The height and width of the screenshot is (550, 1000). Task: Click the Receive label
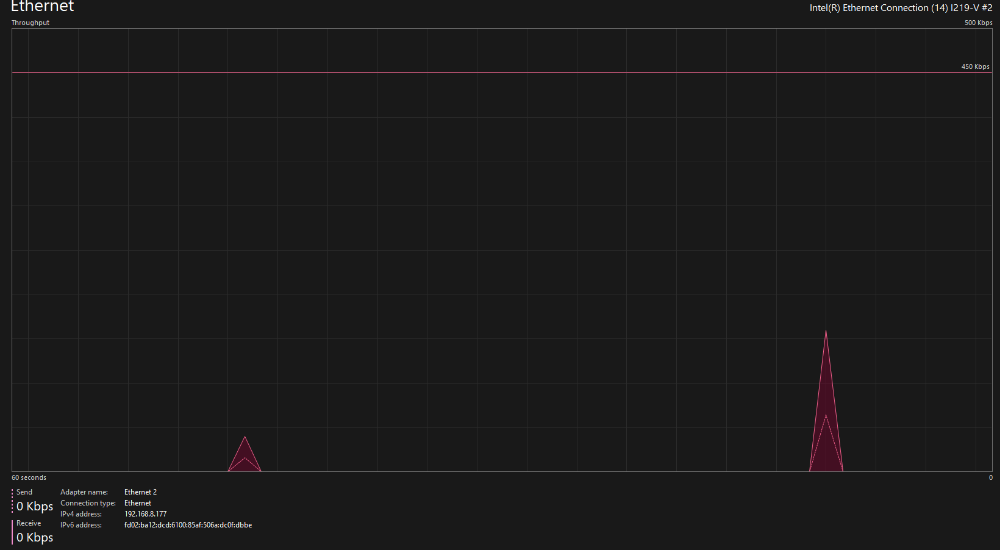[x=29, y=523]
